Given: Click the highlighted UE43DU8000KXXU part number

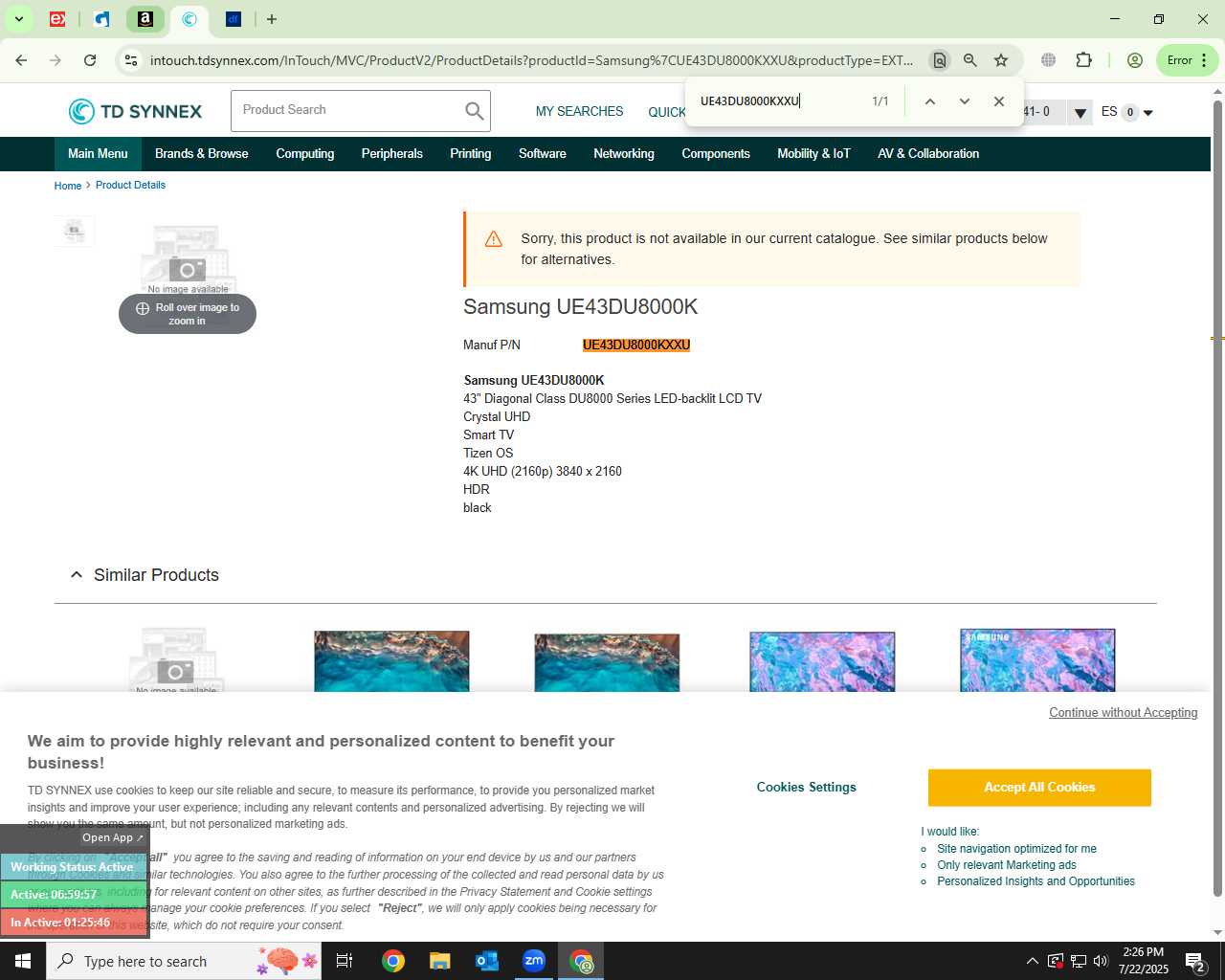Looking at the screenshot, I should tap(636, 345).
